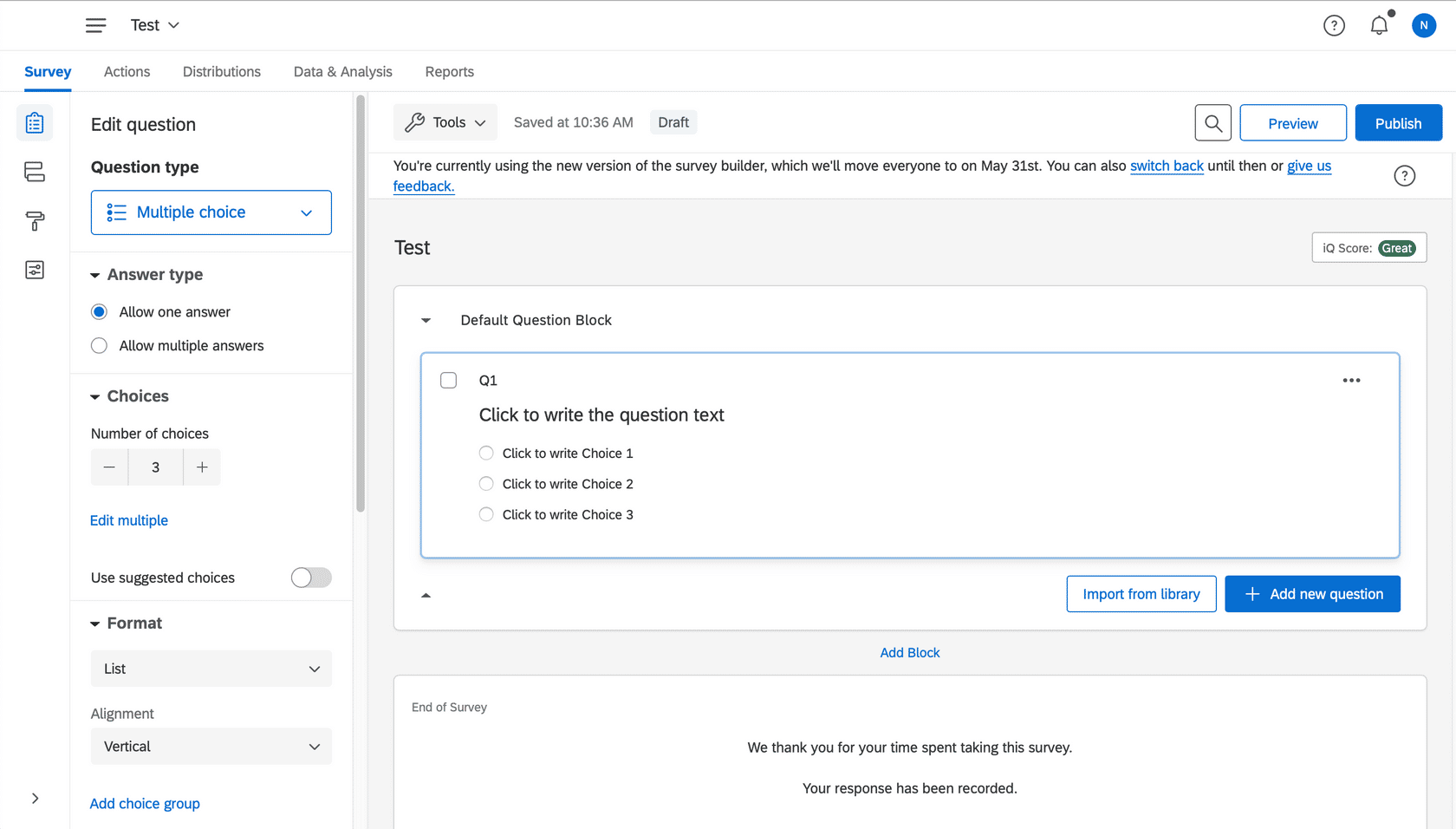Collapse the Answer type section
Viewport: 1456px width, 829px height.
[95, 276]
